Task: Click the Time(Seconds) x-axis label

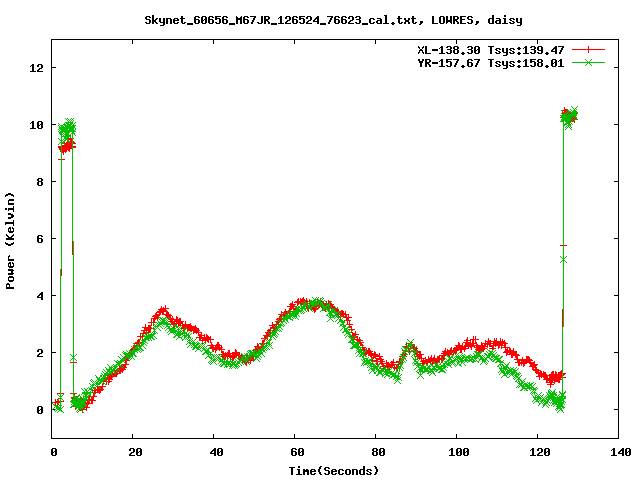Action: (x=334, y=471)
